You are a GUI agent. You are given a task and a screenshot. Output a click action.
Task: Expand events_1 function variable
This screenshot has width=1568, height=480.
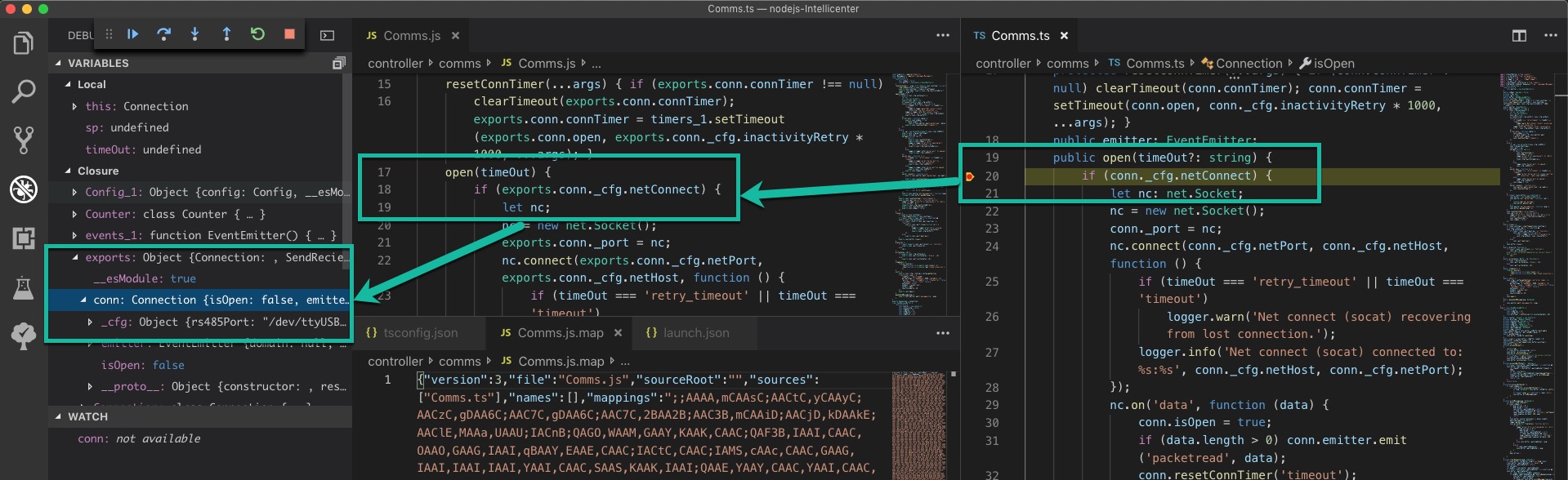point(74,235)
